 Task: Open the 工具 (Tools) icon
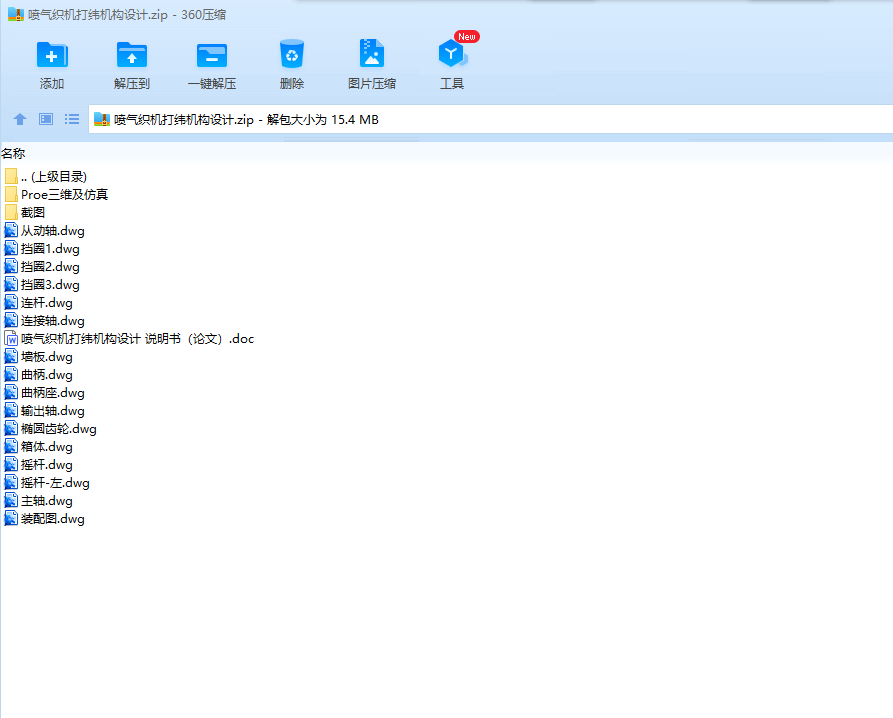click(x=452, y=54)
